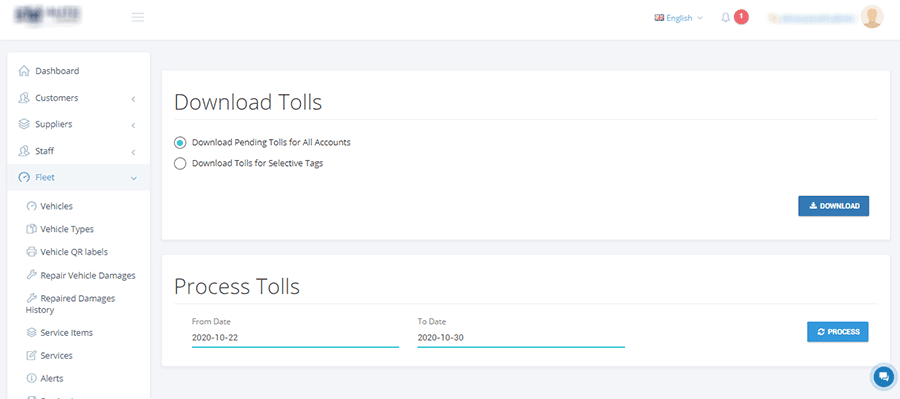Open Service Items menu item
Viewport: 900px width, 399px height.
(60, 332)
